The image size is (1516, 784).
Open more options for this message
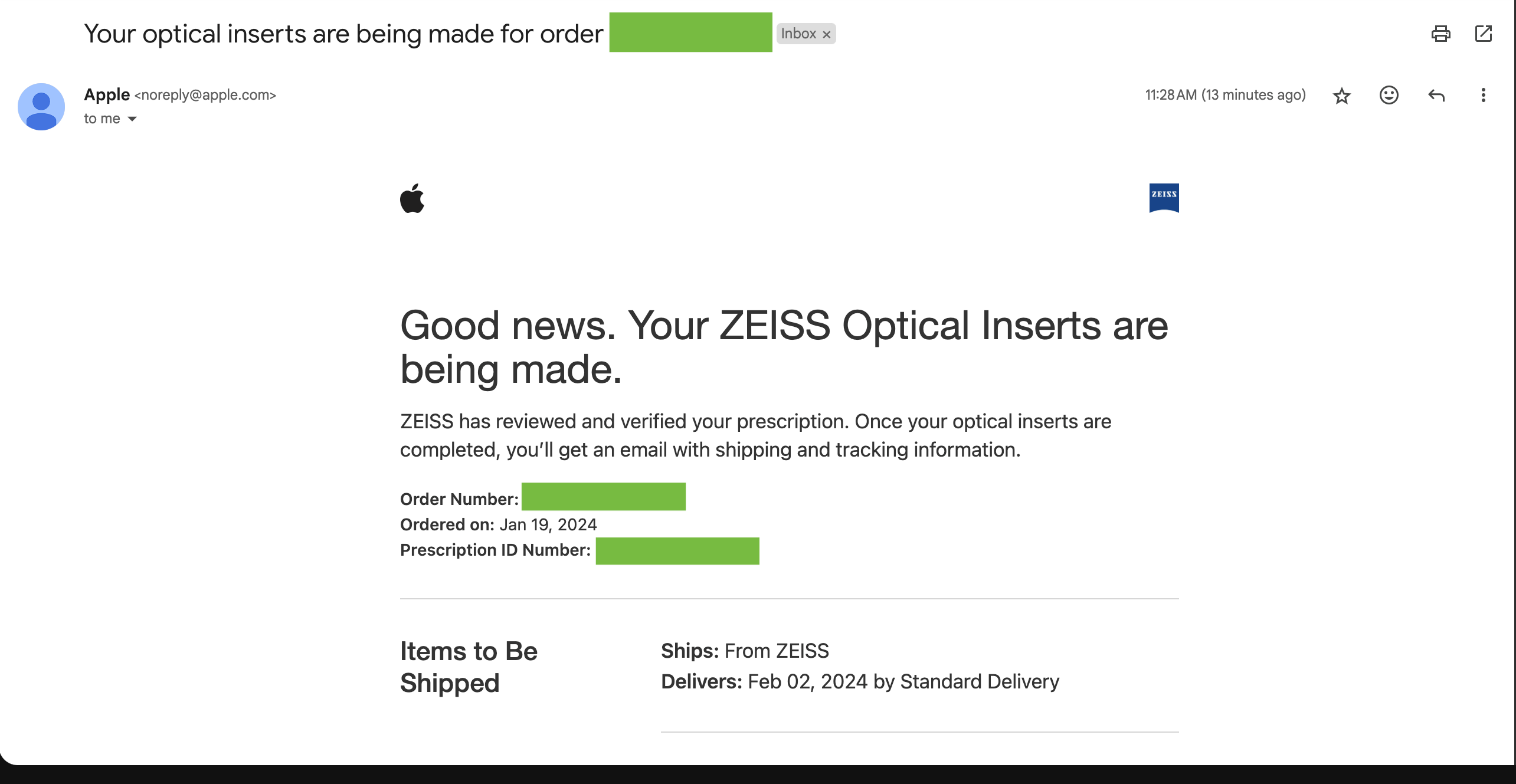(x=1484, y=95)
